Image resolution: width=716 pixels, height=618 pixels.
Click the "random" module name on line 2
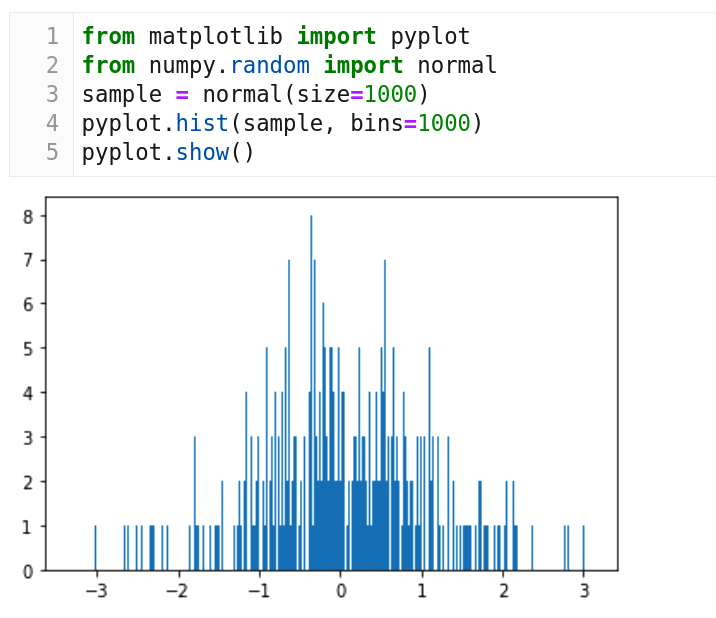coord(269,66)
